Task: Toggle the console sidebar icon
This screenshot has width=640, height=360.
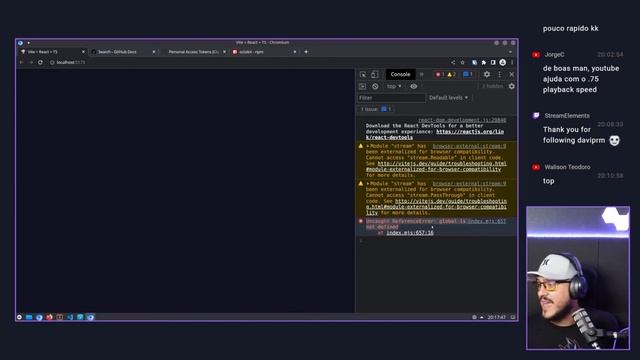Action: tap(362, 86)
